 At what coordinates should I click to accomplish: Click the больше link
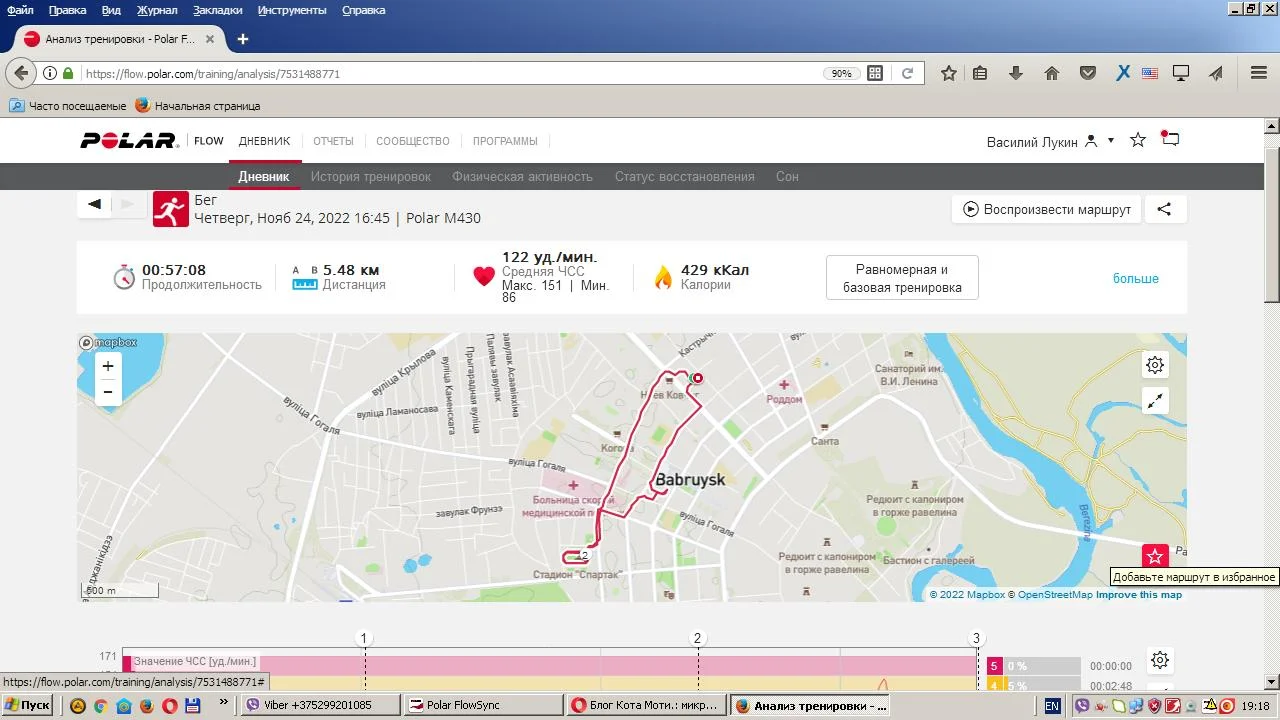point(1136,278)
